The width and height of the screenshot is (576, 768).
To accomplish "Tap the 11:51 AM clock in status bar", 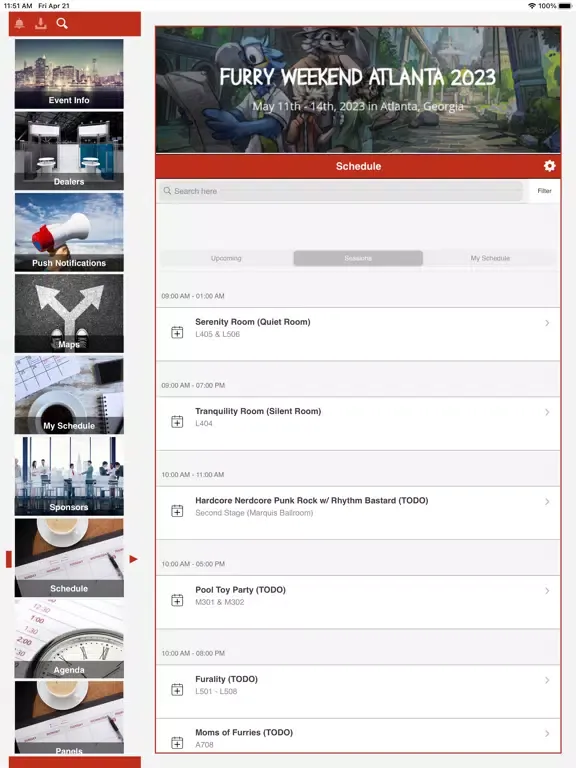I will [x=18, y=6].
